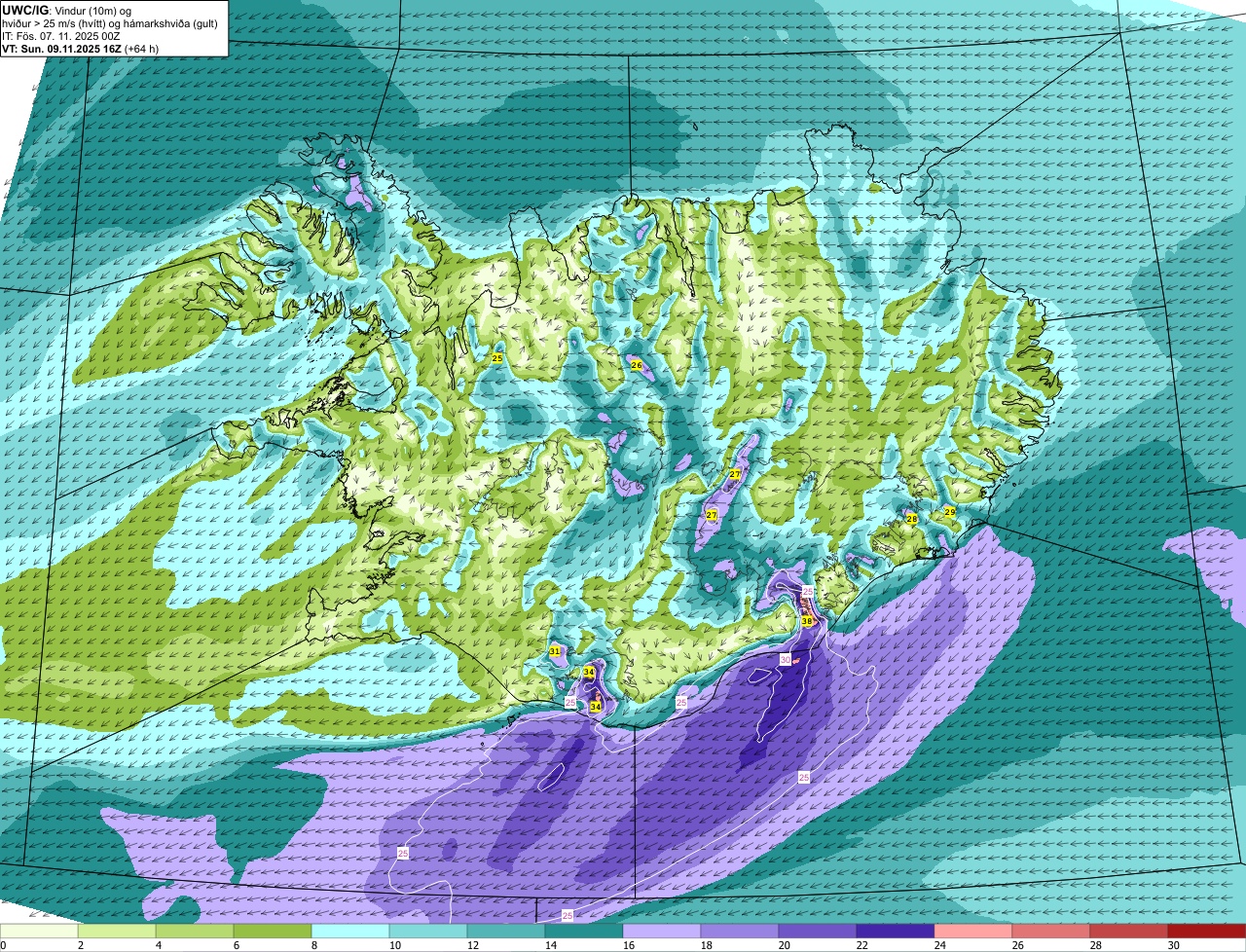
Task: Click the legend scale number 2
Action: [81, 945]
